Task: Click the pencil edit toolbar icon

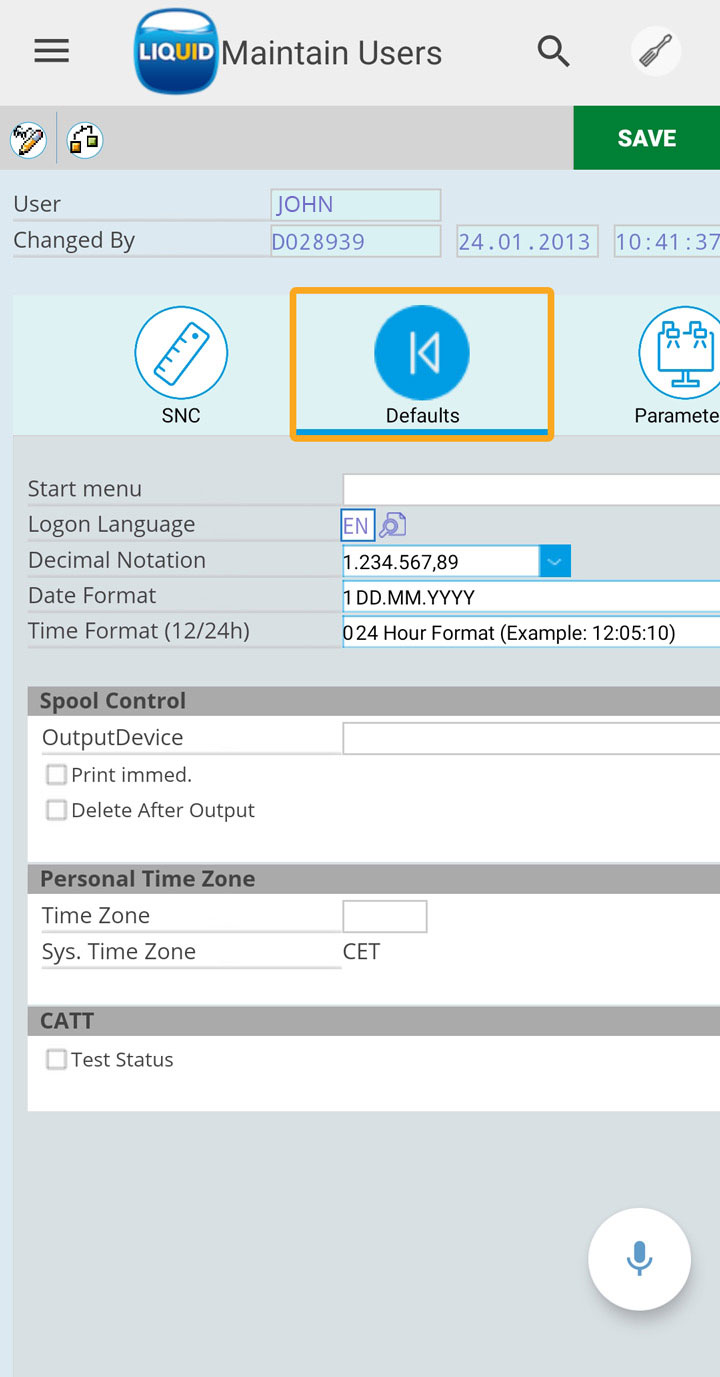Action: click(x=28, y=140)
